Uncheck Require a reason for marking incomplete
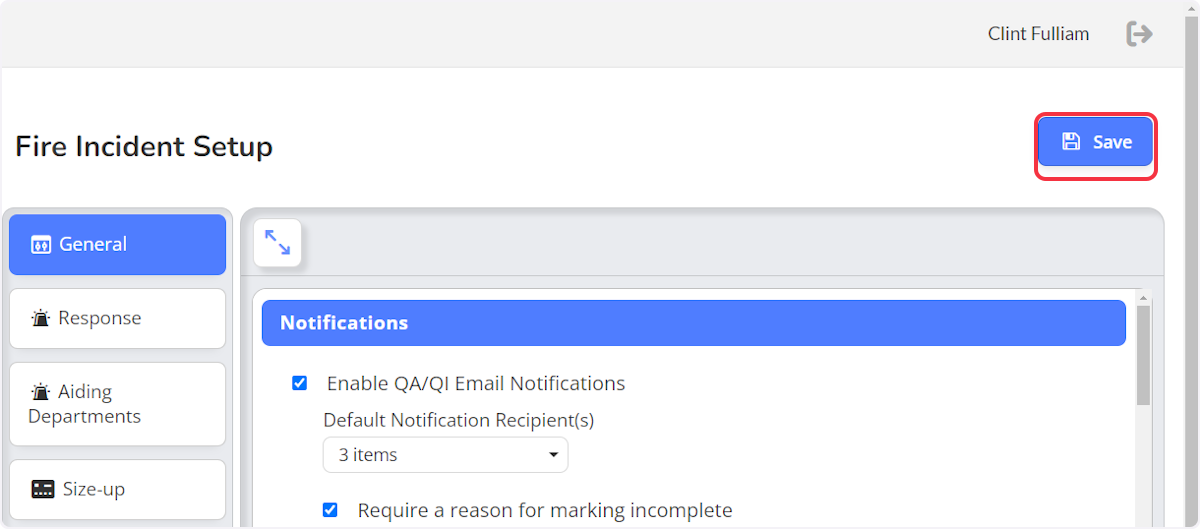 click(x=330, y=510)
